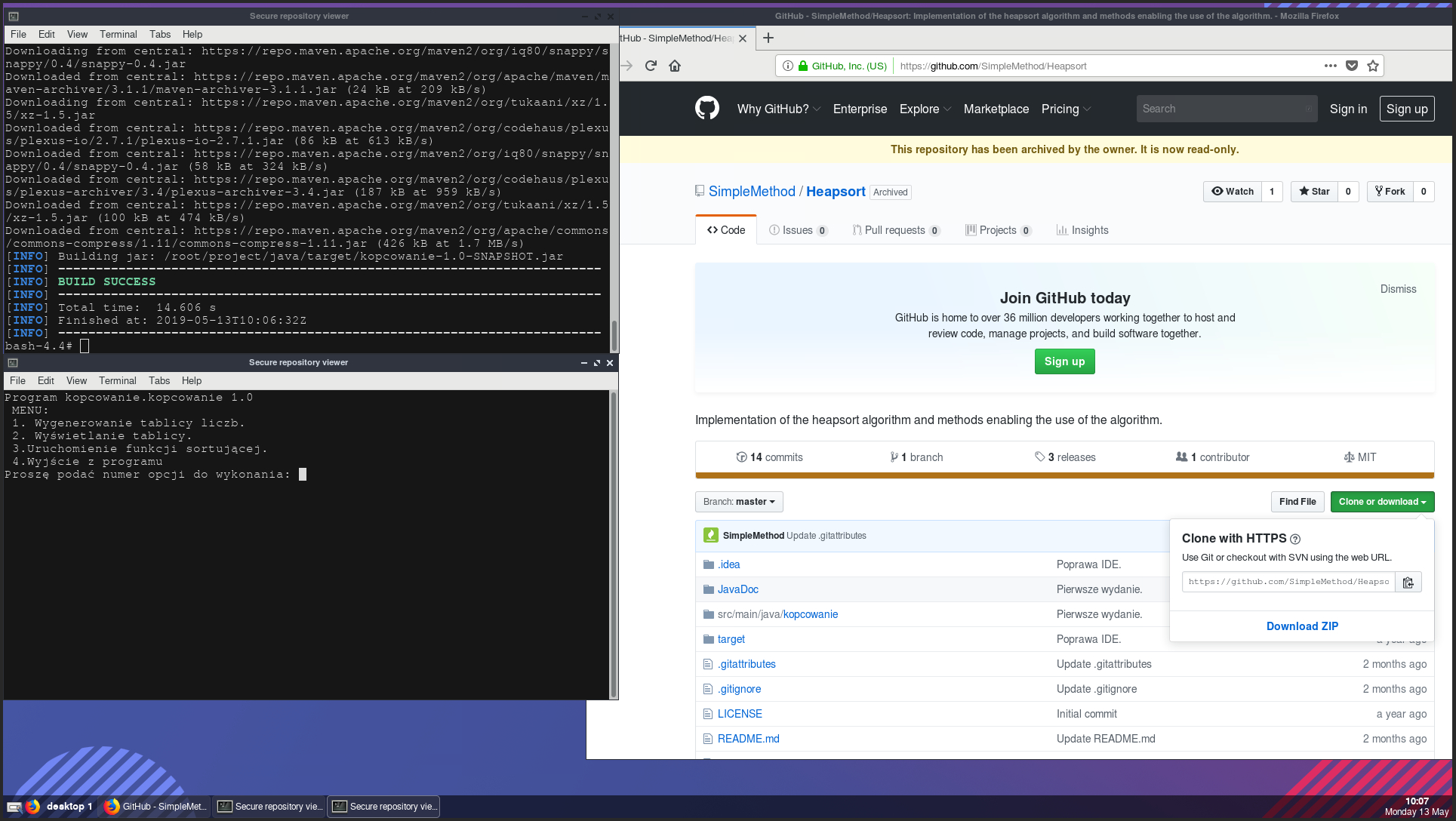The image size is (1456, 821).
Task: Close the GitHub Heapsort browser tab
Action: tap(743, 38)
